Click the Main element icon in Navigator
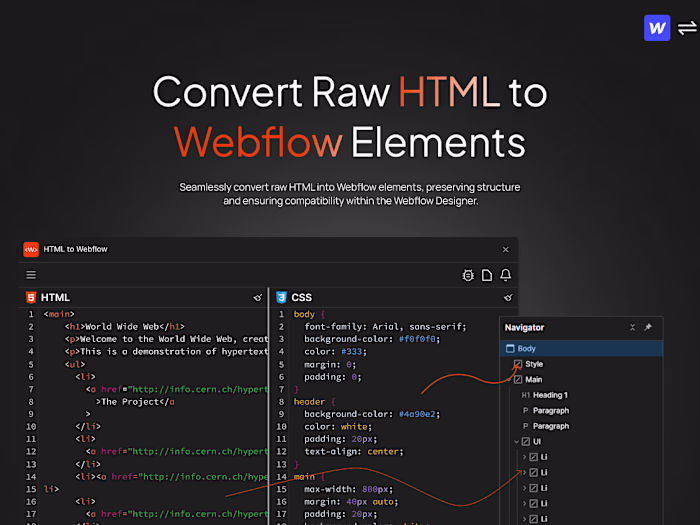The width and height of the screenshot is (700, 525). pos(518,379)
